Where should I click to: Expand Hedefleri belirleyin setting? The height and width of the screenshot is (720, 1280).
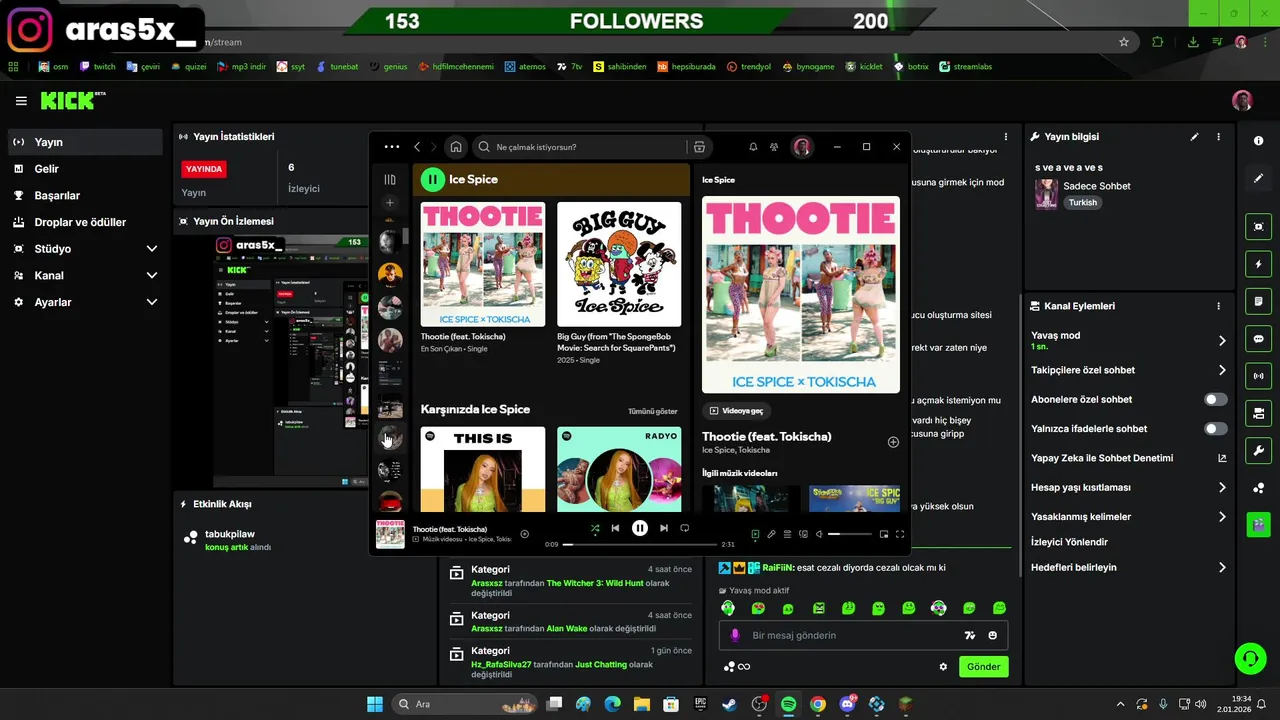[x=1129, y=568]
